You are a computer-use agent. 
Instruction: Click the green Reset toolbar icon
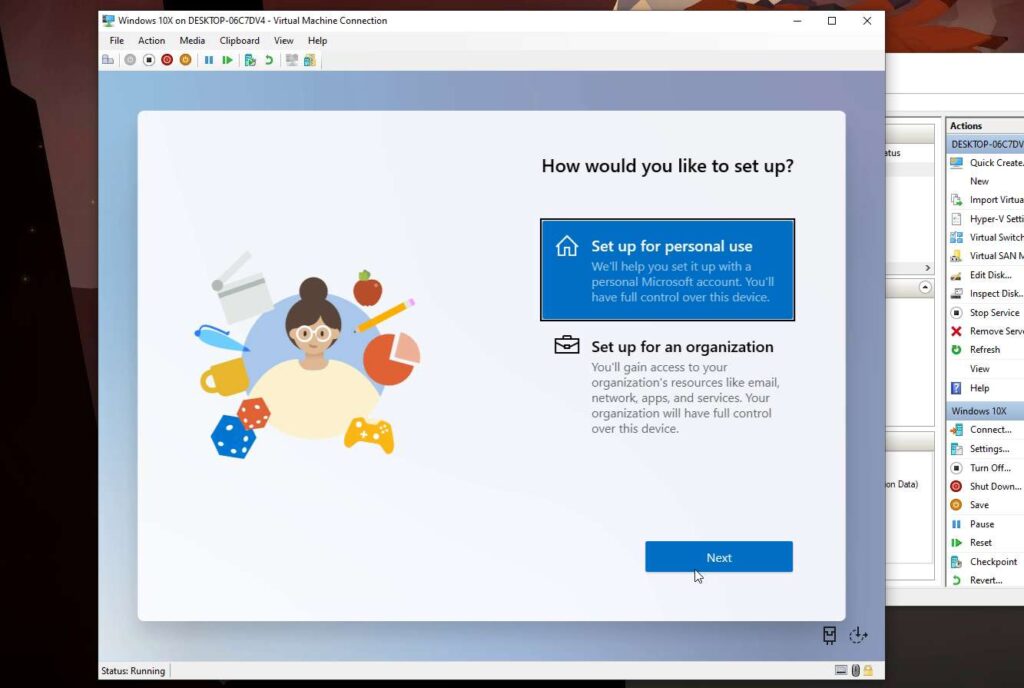227,60
